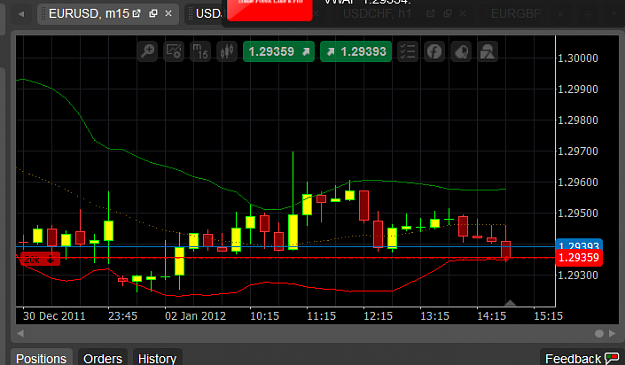Open the History tab

(157, 358)
